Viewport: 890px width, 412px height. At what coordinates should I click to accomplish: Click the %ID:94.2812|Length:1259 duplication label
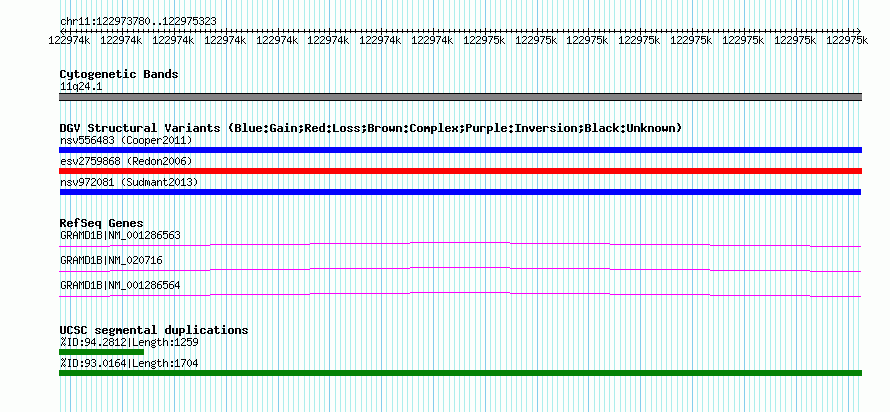[129, 342]
